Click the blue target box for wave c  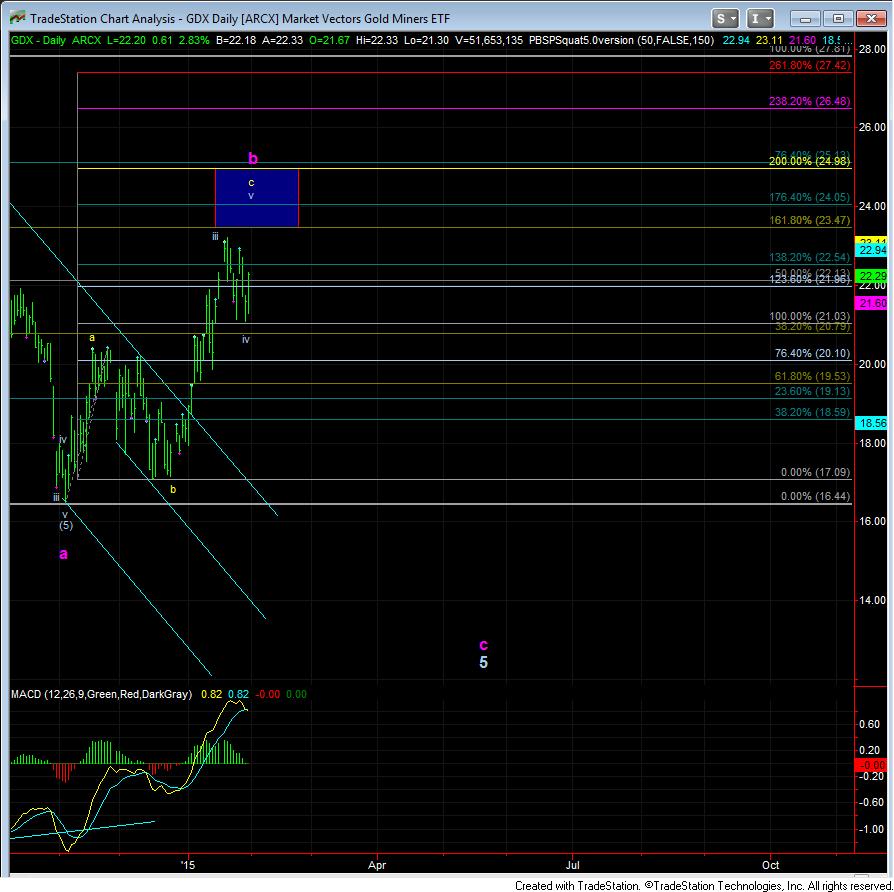pos(257,198)
